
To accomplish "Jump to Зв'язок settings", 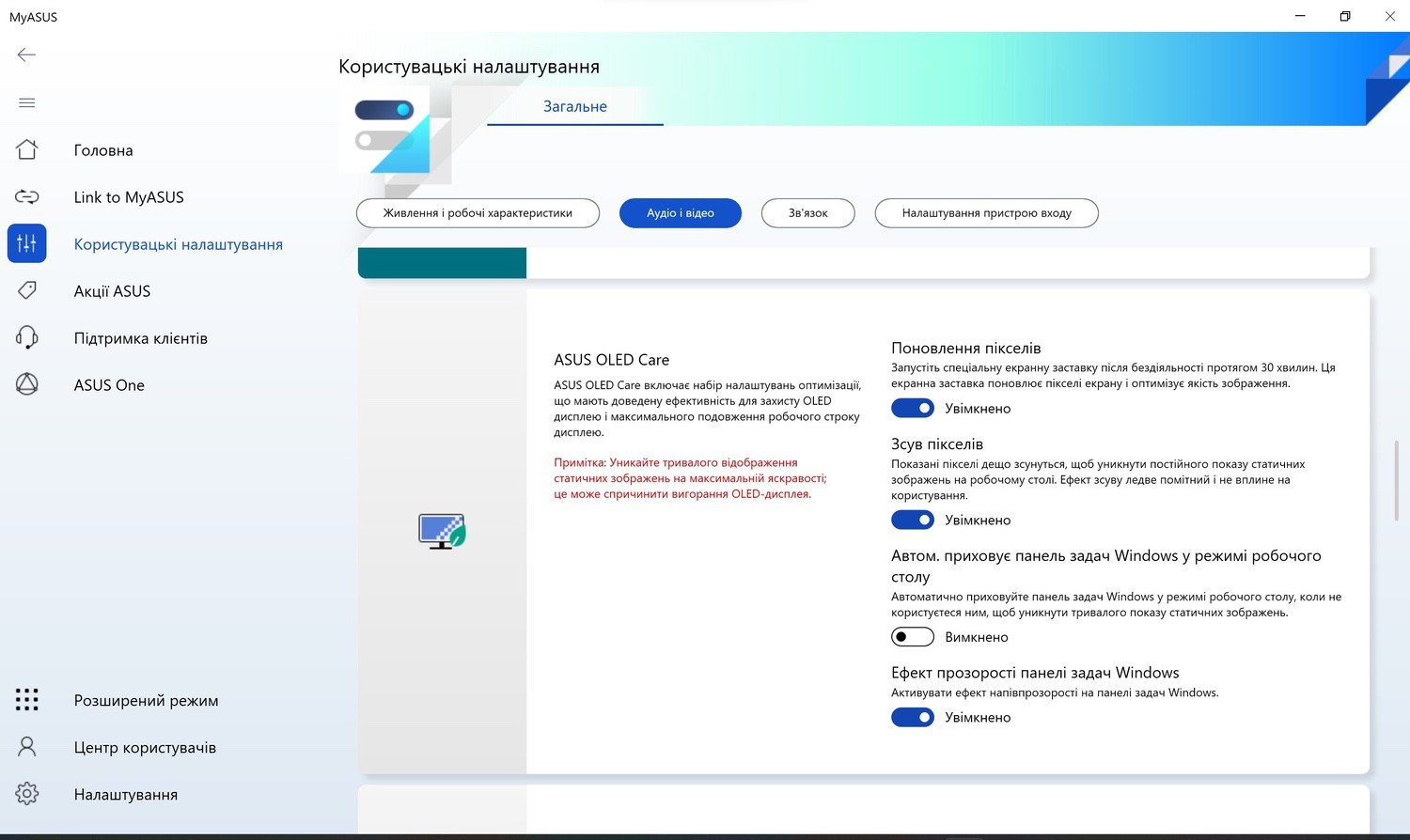I will point(808,213).
